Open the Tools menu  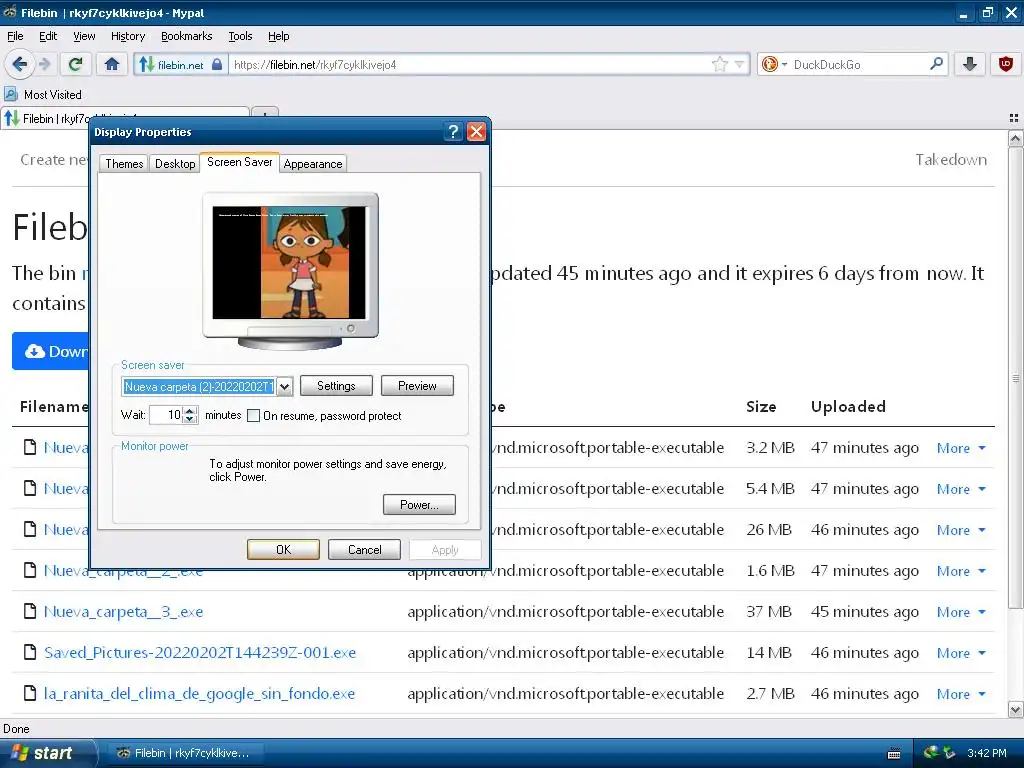(240, 36)
